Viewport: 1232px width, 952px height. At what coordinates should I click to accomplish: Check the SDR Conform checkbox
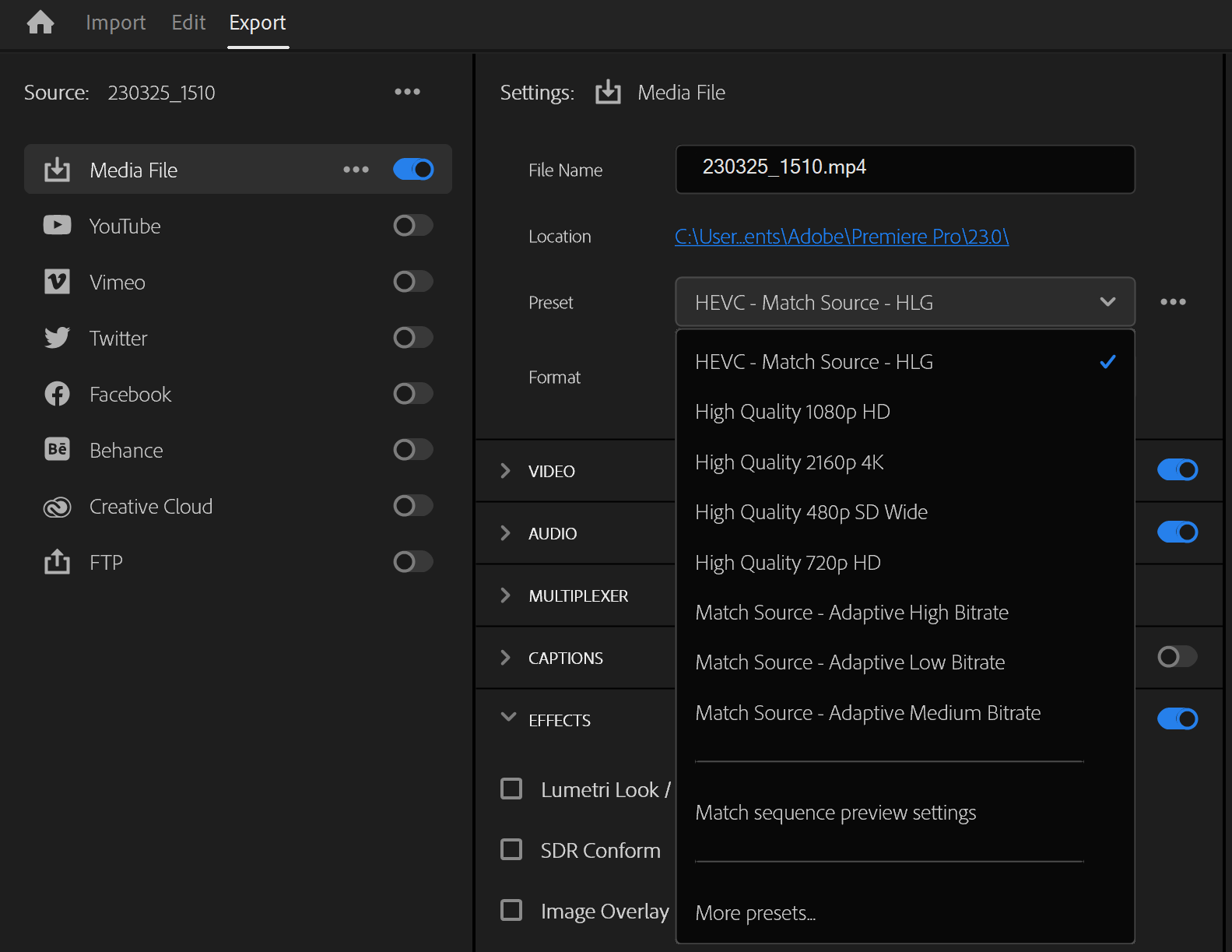[511, 849]
